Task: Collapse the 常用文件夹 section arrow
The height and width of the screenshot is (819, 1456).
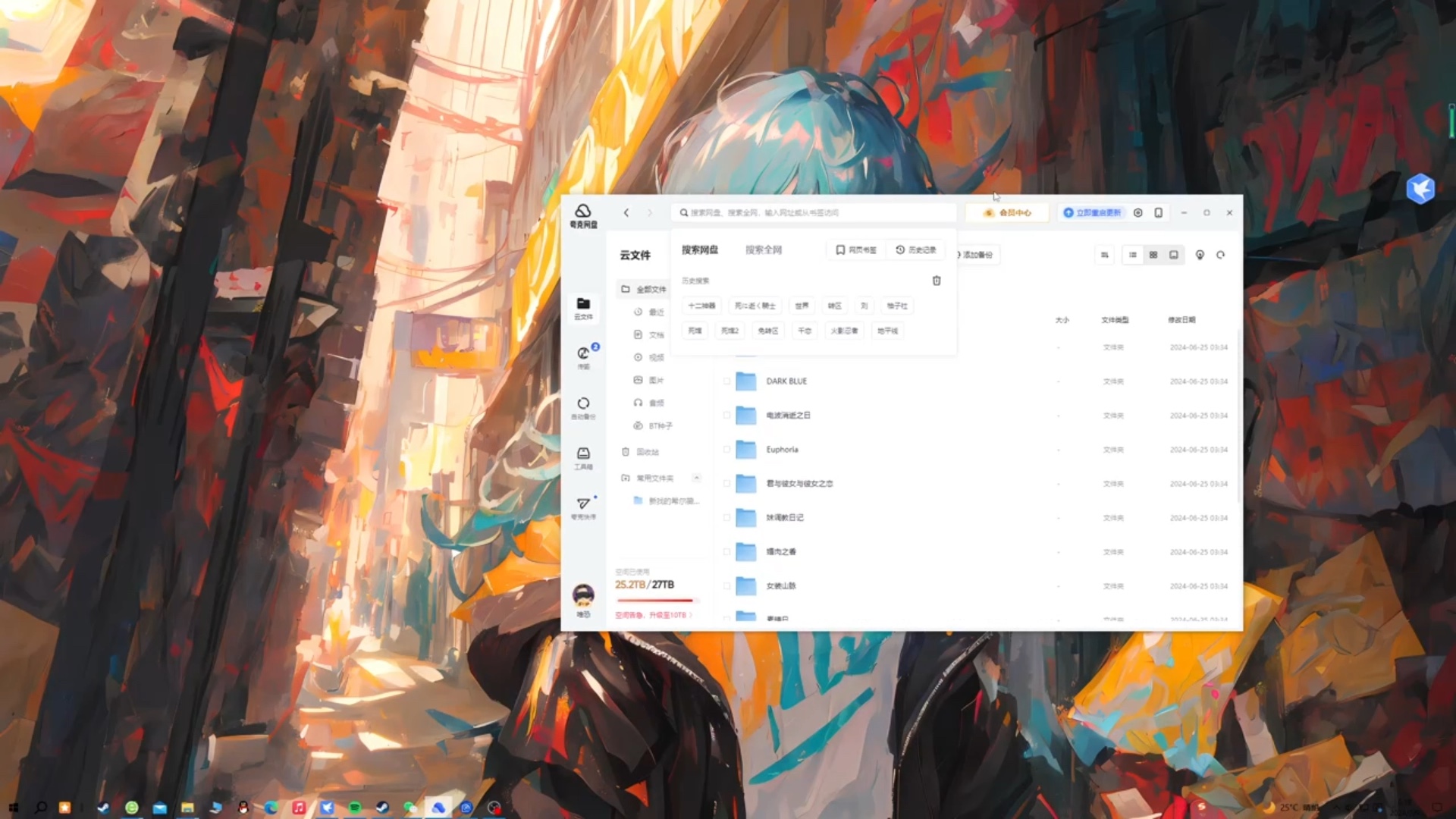Action: pos(696,478)
